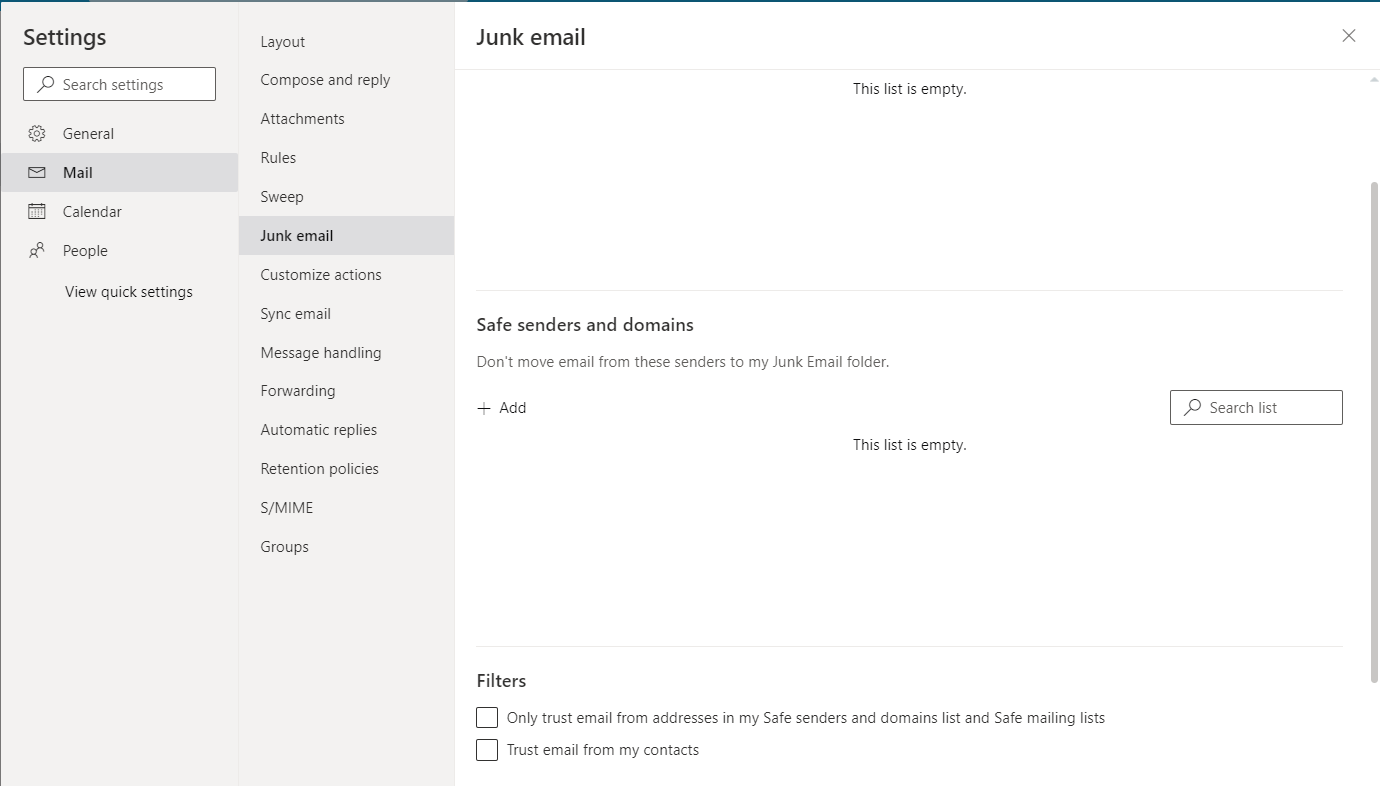Open the Layout mail settings
This screenshot has height=786, width=1380.
pos(282,42)
